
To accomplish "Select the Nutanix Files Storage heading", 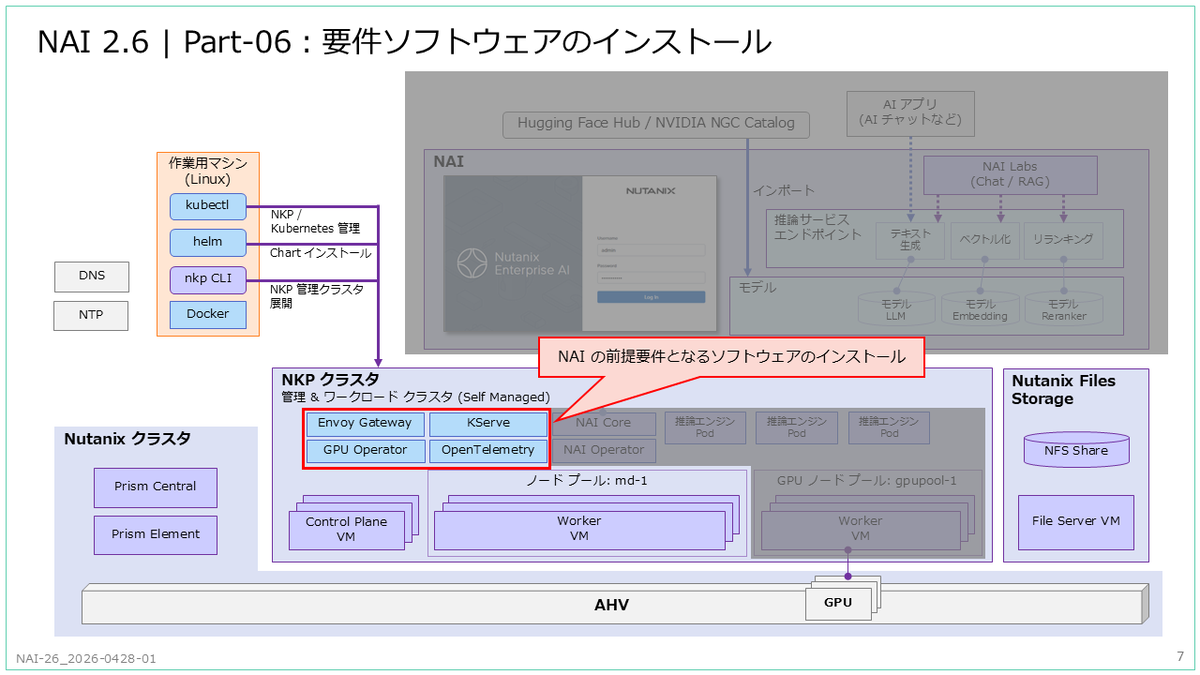I will click(x=1063, y=390).
